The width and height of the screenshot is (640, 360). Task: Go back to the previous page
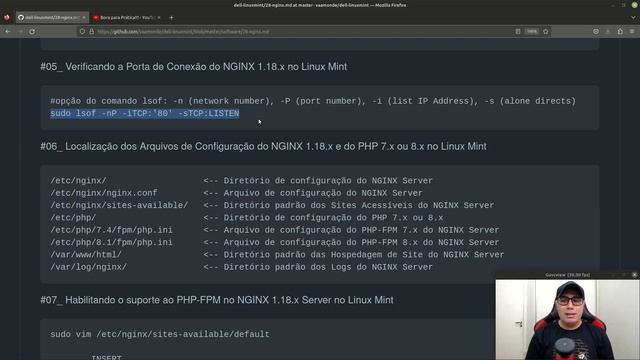pyautogui.click(x=8, y=31)
